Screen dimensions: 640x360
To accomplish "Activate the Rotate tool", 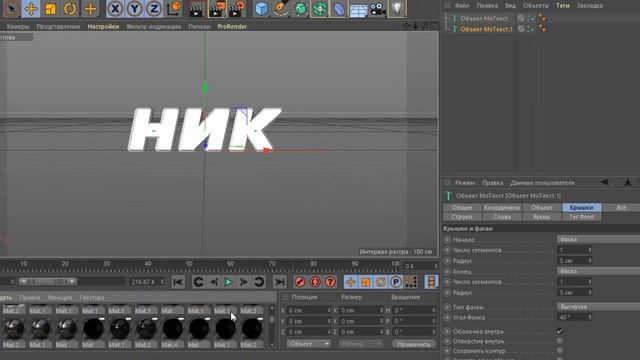I will click(x=70, y=8).
